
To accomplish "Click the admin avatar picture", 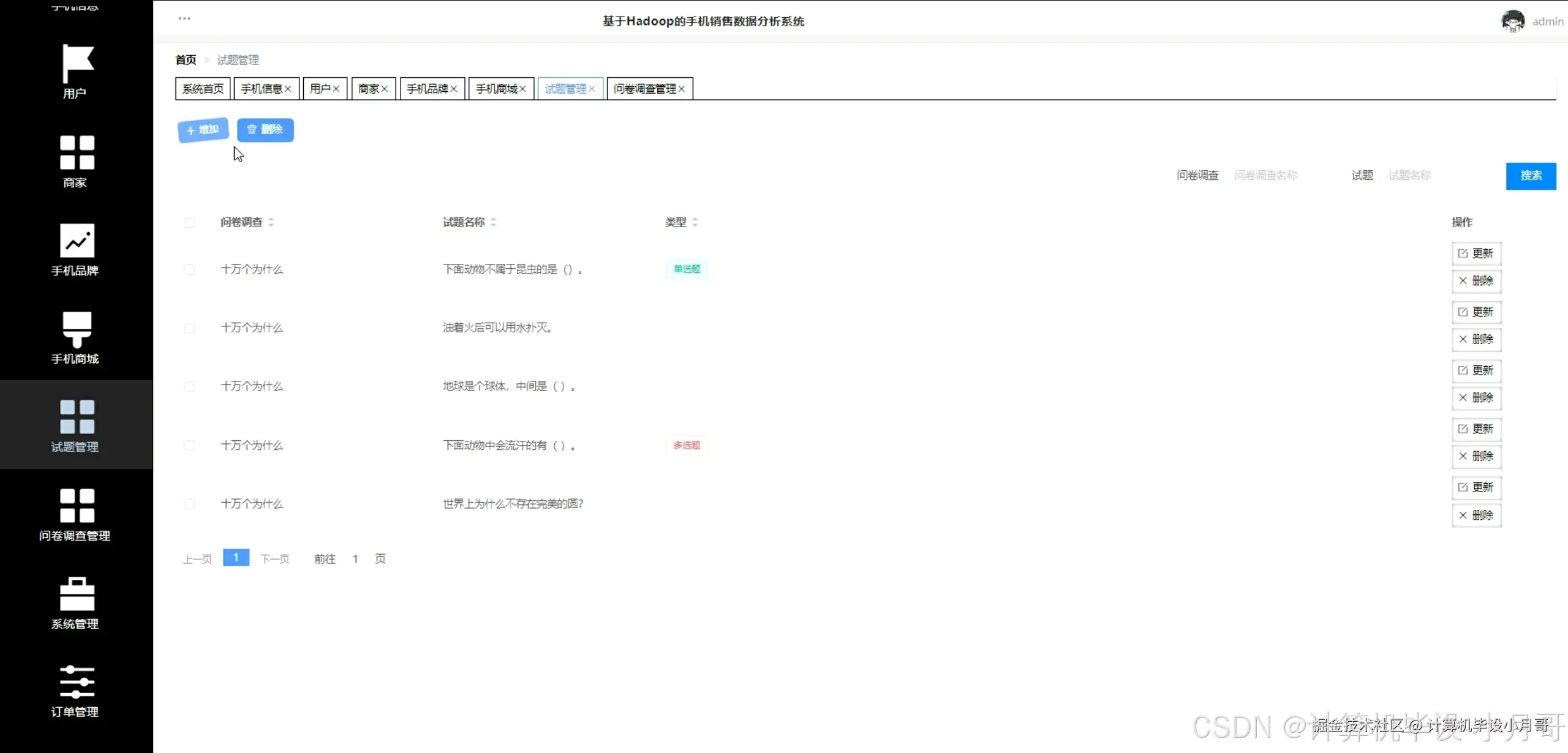I will [1513, 21].
